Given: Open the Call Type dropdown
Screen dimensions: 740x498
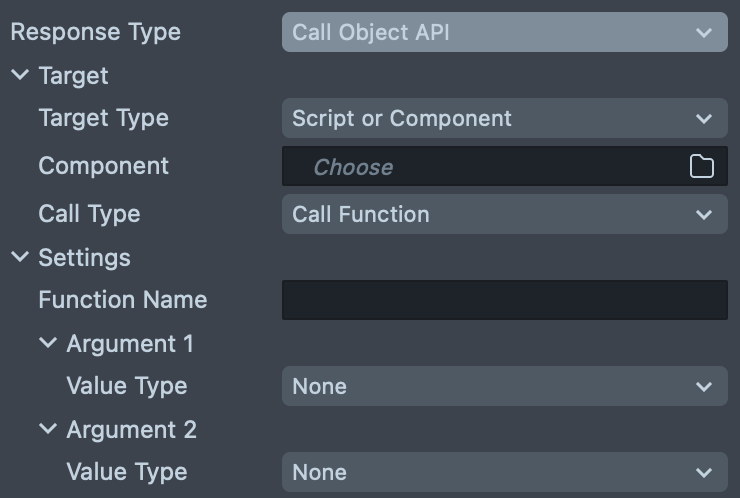Looking at the screenshot, I should 504,214.
